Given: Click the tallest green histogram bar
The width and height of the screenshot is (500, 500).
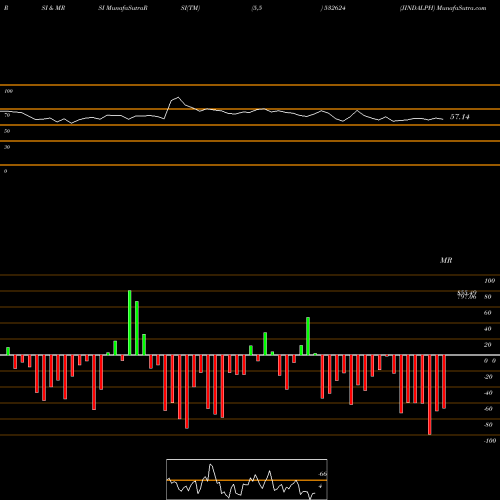Looking at the screenshot, I should pyautogui.click(x=130, y=323).
